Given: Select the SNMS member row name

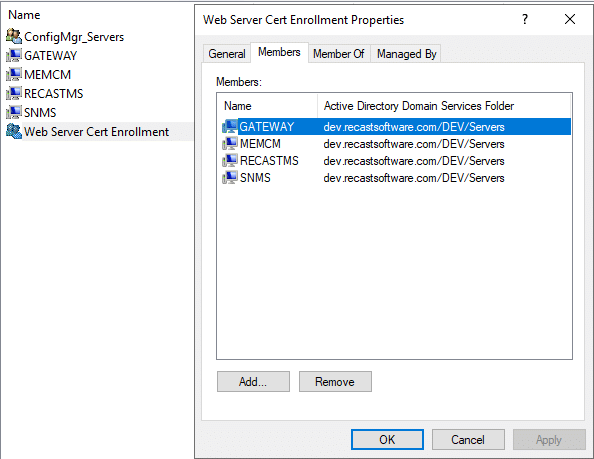Looking at the screenshot, I should [x=255, y=178].
